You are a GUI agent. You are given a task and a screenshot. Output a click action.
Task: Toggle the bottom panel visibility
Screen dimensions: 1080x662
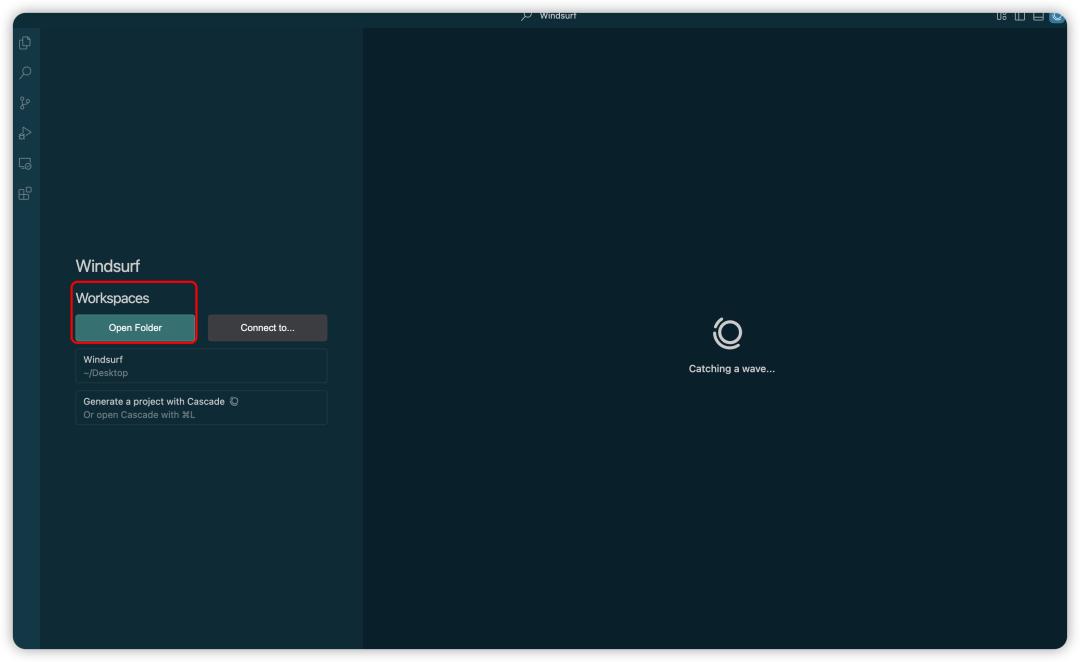[x=1040, y=15]
